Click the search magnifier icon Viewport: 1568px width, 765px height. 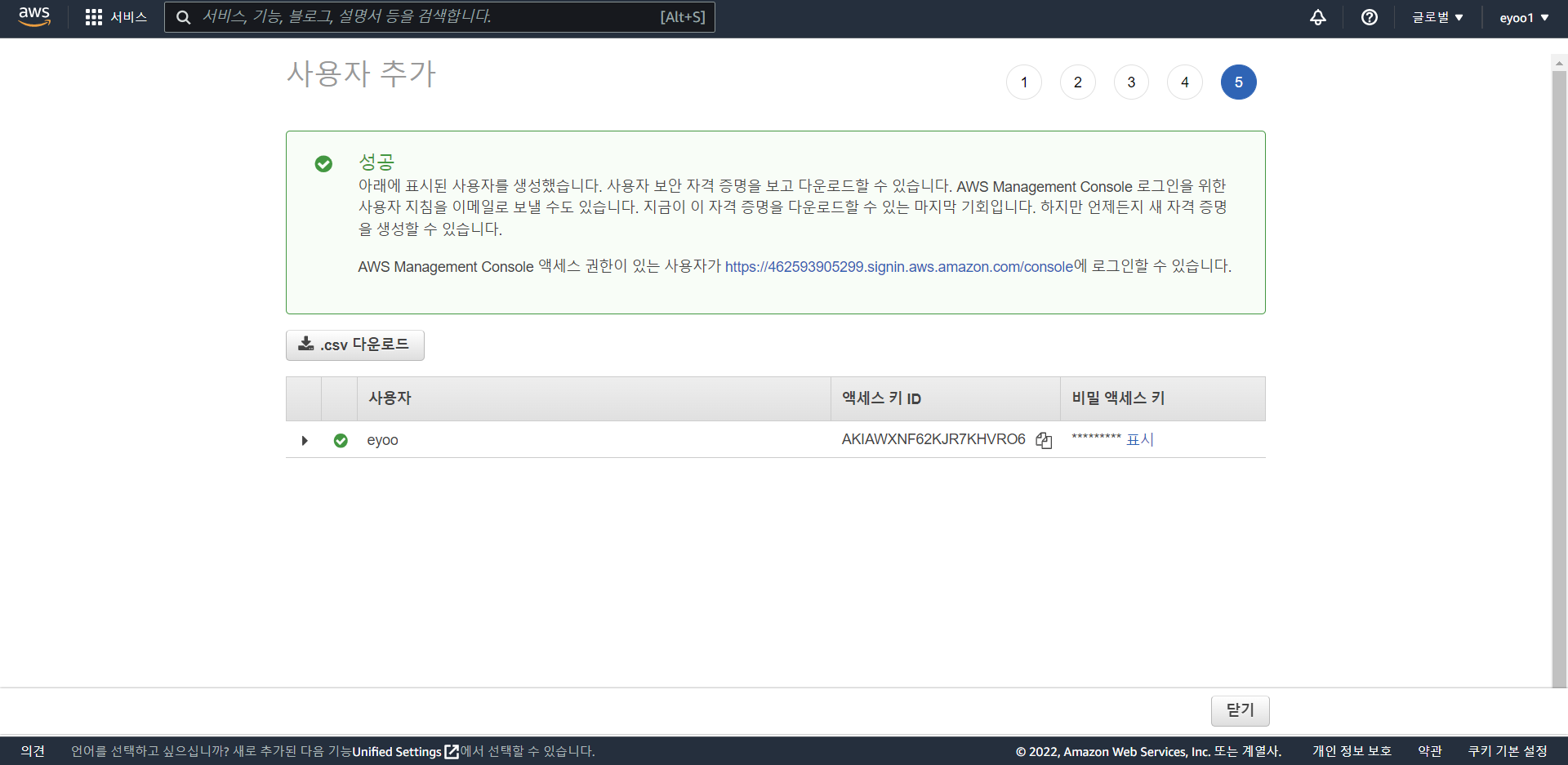point(184,17)
